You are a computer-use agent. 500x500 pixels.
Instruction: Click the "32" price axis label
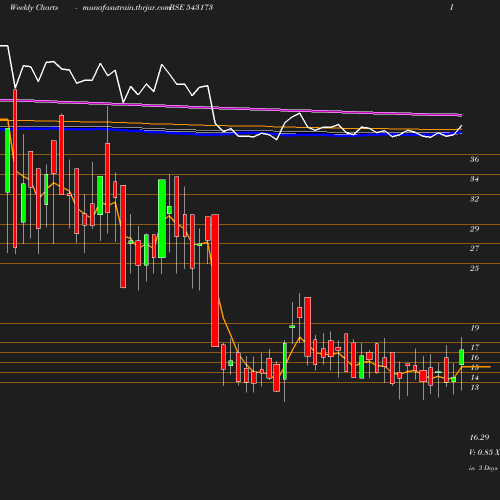tap(474, 199)
